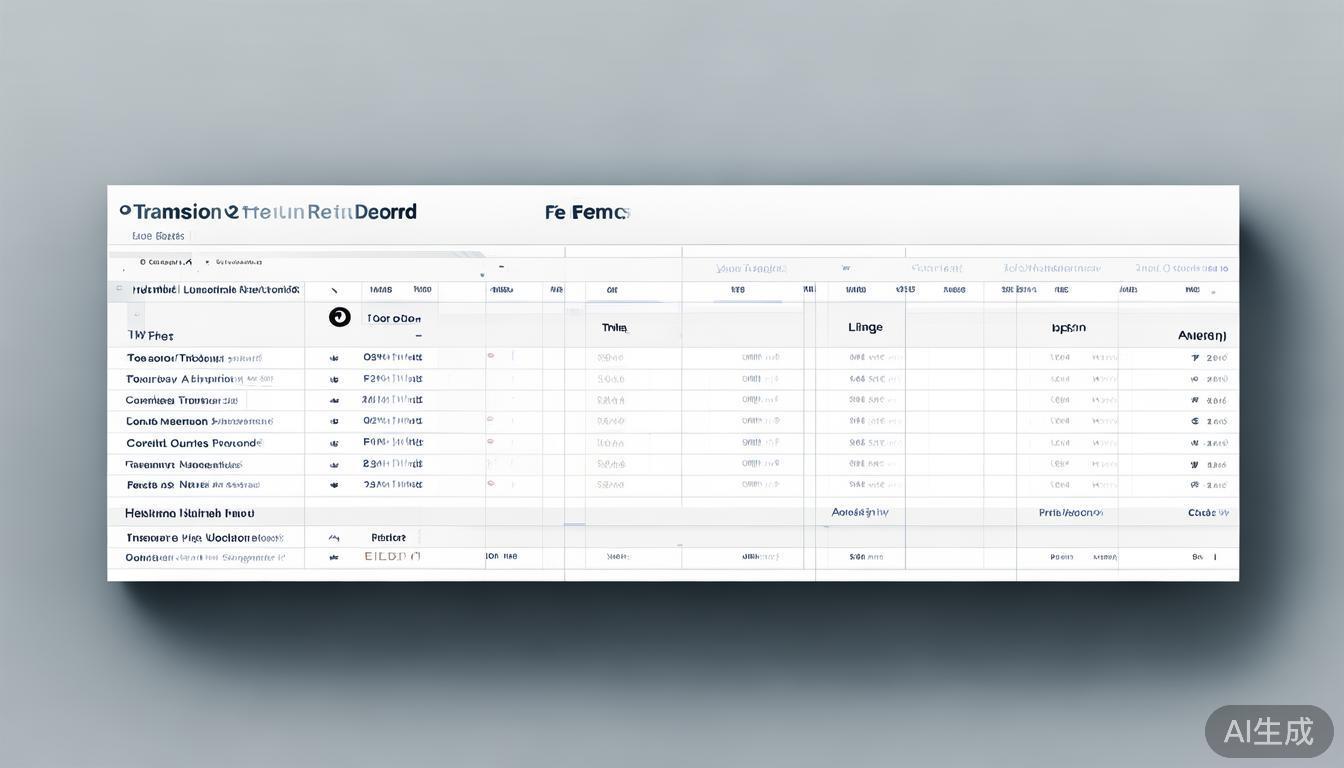
Task: Click the icon in the 'Fercts os' row
Action: [x=334, y=485]
